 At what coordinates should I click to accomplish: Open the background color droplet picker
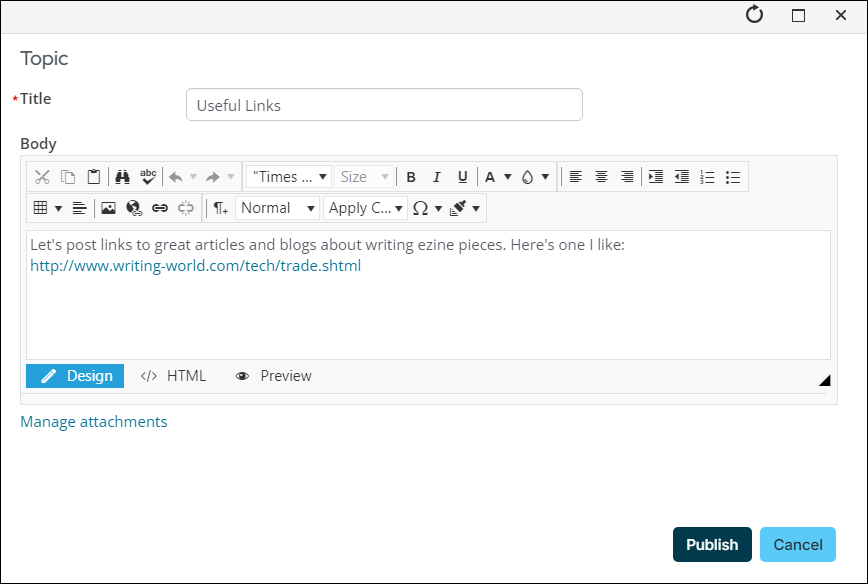(527, 177)
